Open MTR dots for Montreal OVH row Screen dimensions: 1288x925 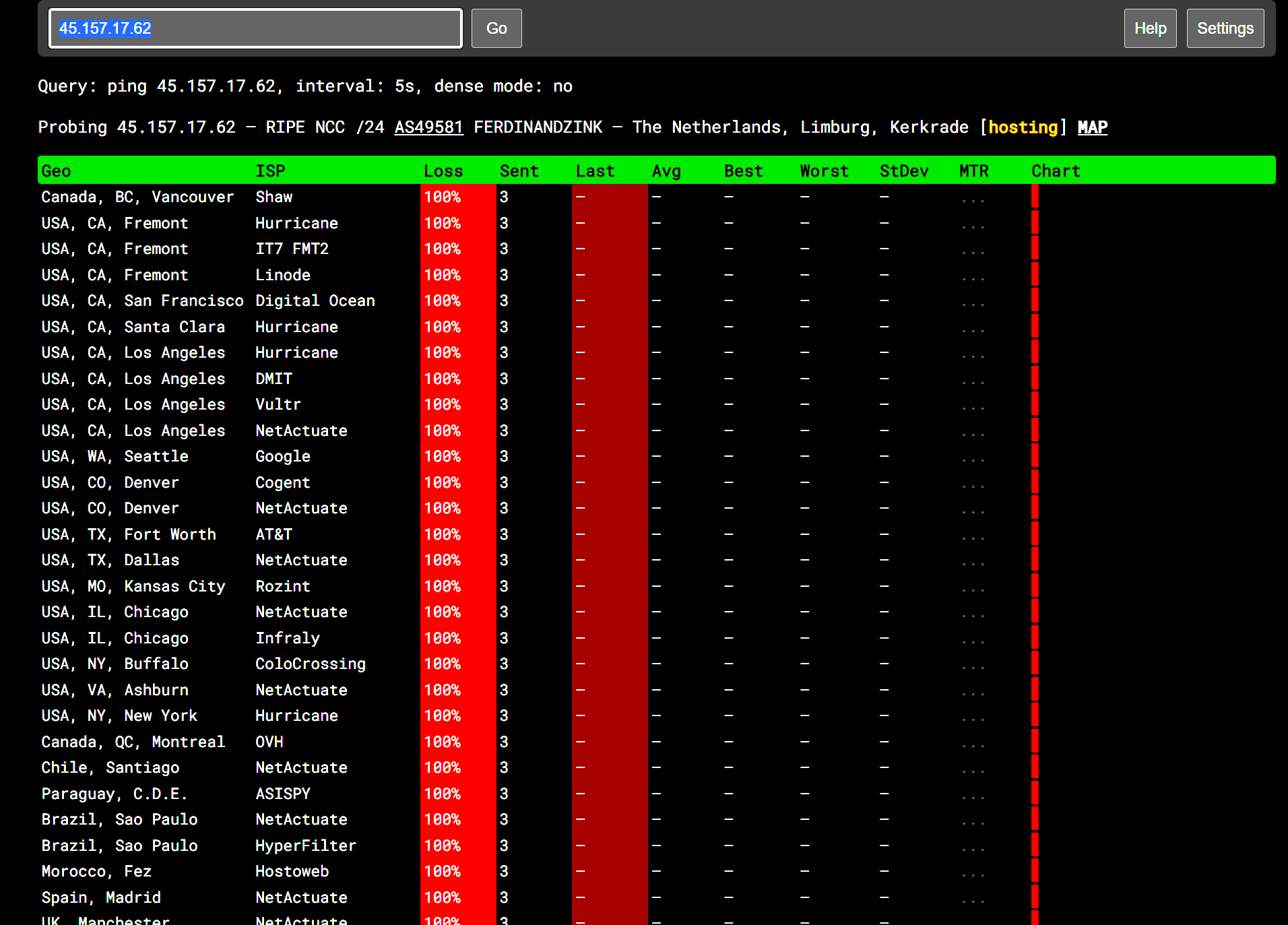pos(973,745)
